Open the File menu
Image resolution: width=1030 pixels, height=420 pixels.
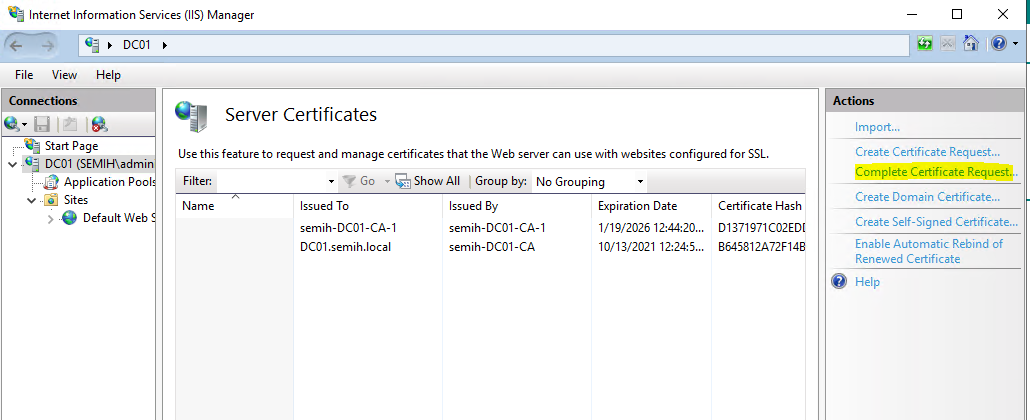tap(24, 75)
